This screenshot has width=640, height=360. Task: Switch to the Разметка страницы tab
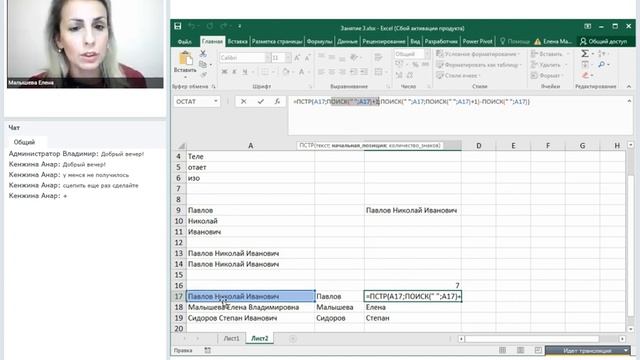click(x=277, y=42)
